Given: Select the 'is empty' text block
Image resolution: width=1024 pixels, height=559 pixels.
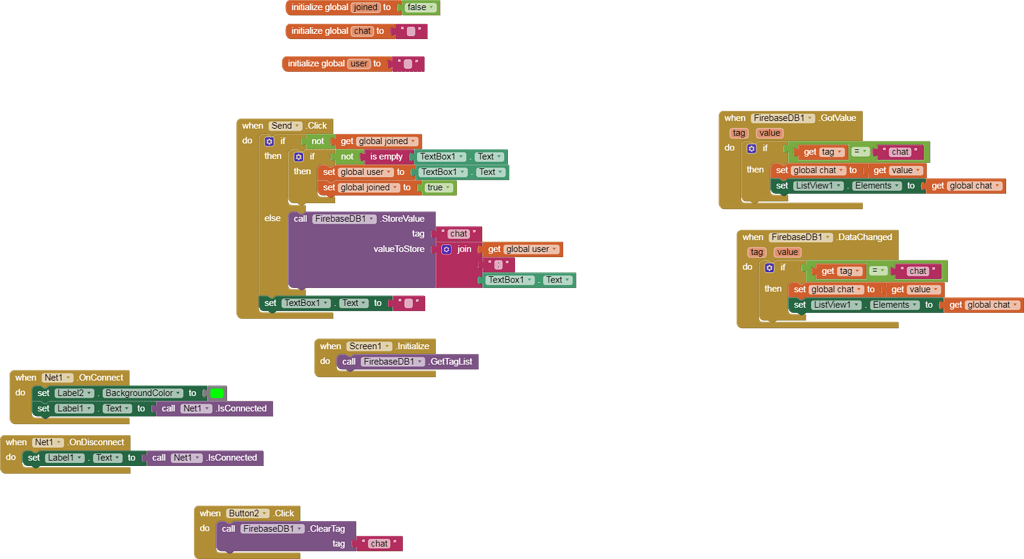Looking at the screenshot, I should pos(387,157).
